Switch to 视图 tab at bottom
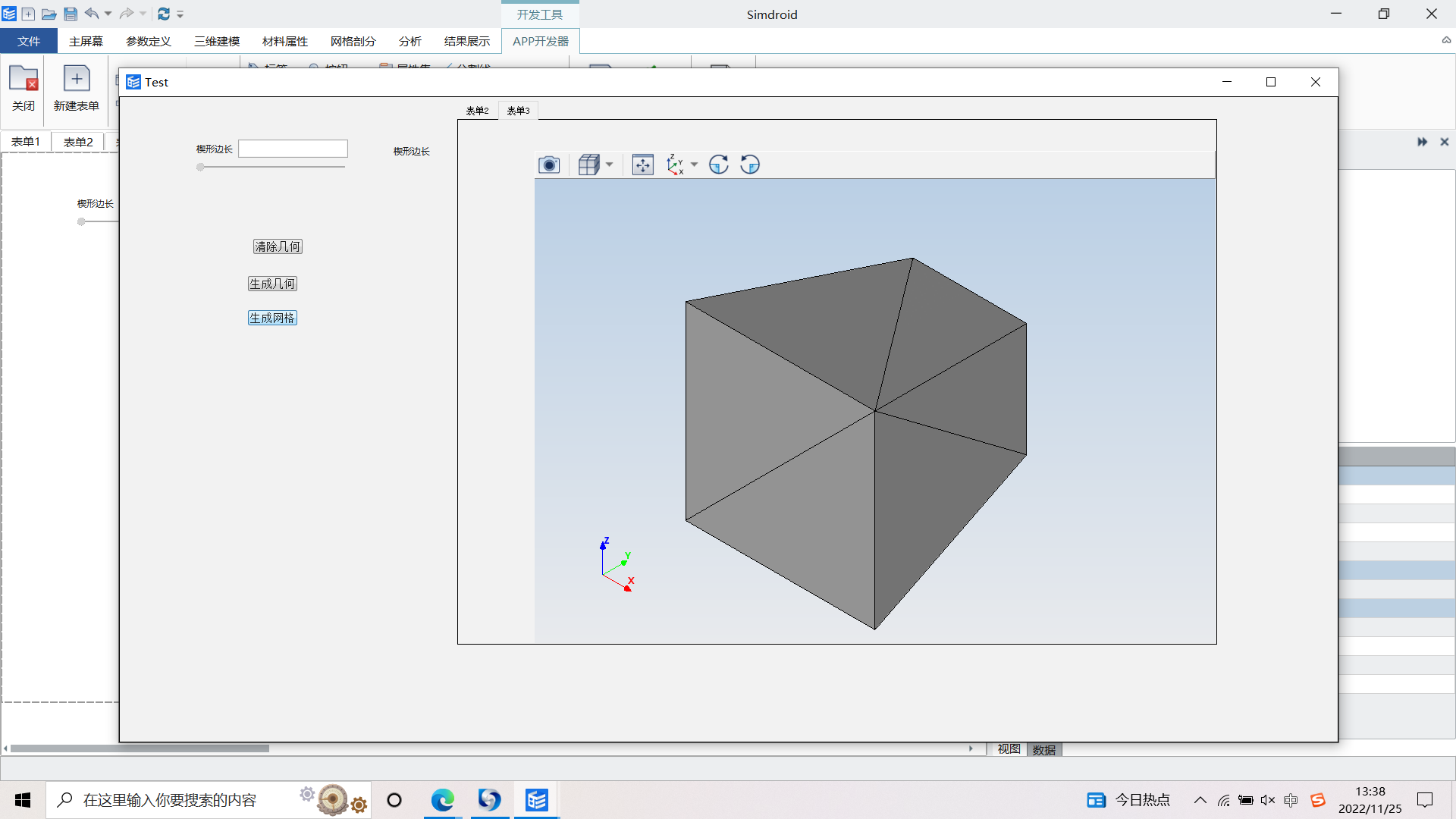This screenshot has height=819, width=1456. [1009, 749]
